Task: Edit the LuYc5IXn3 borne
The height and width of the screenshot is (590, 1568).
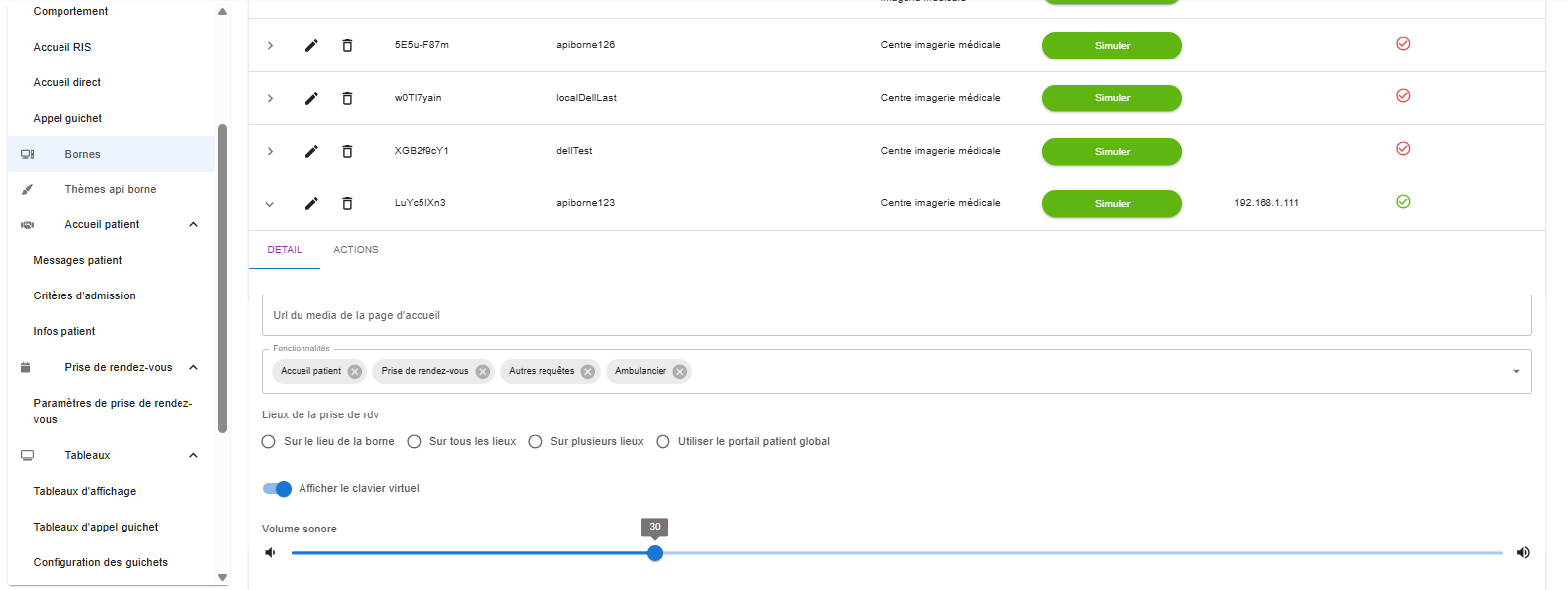Action: (x=311, y=203)
